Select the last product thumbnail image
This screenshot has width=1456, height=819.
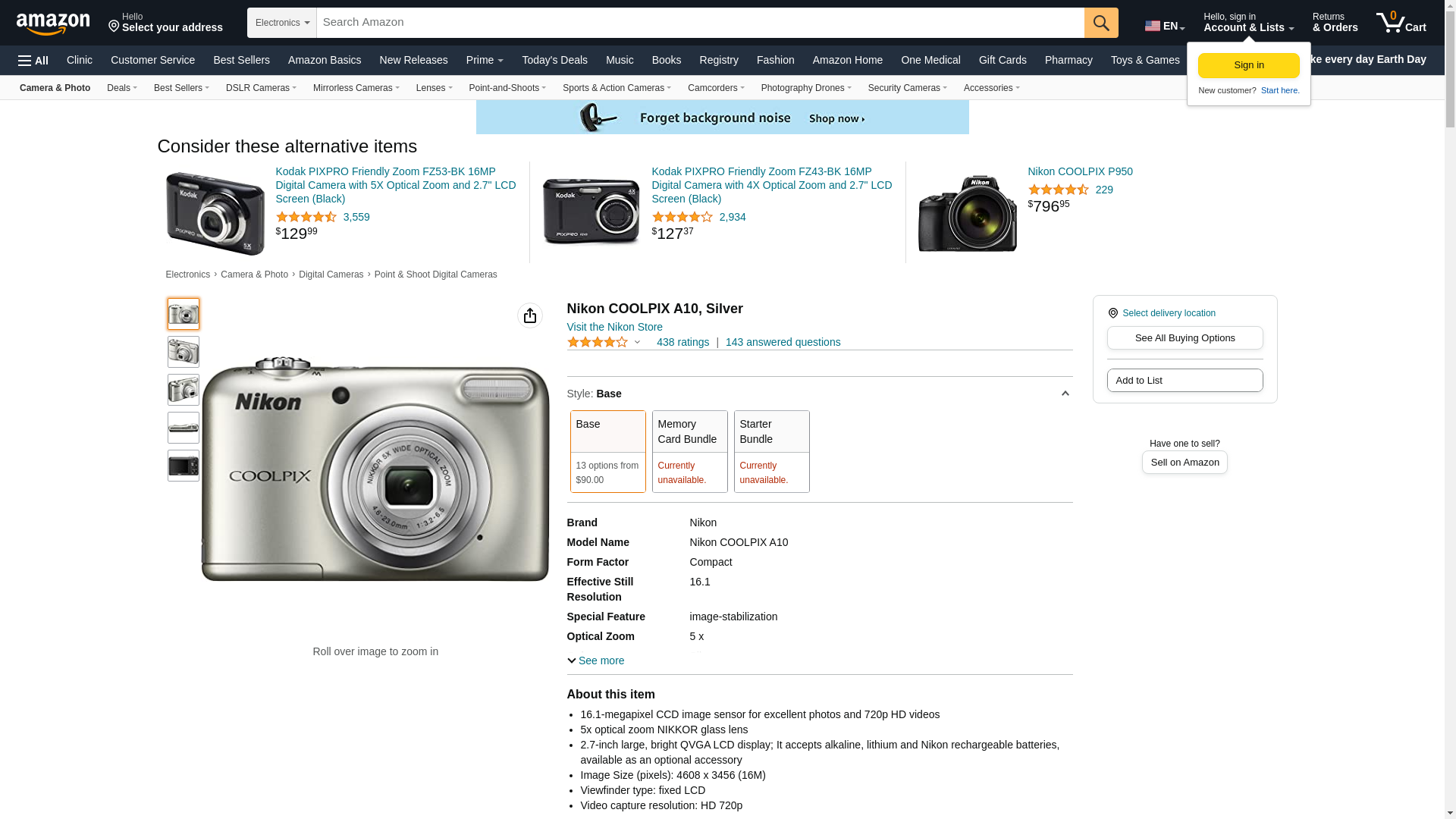pos(184,466)
